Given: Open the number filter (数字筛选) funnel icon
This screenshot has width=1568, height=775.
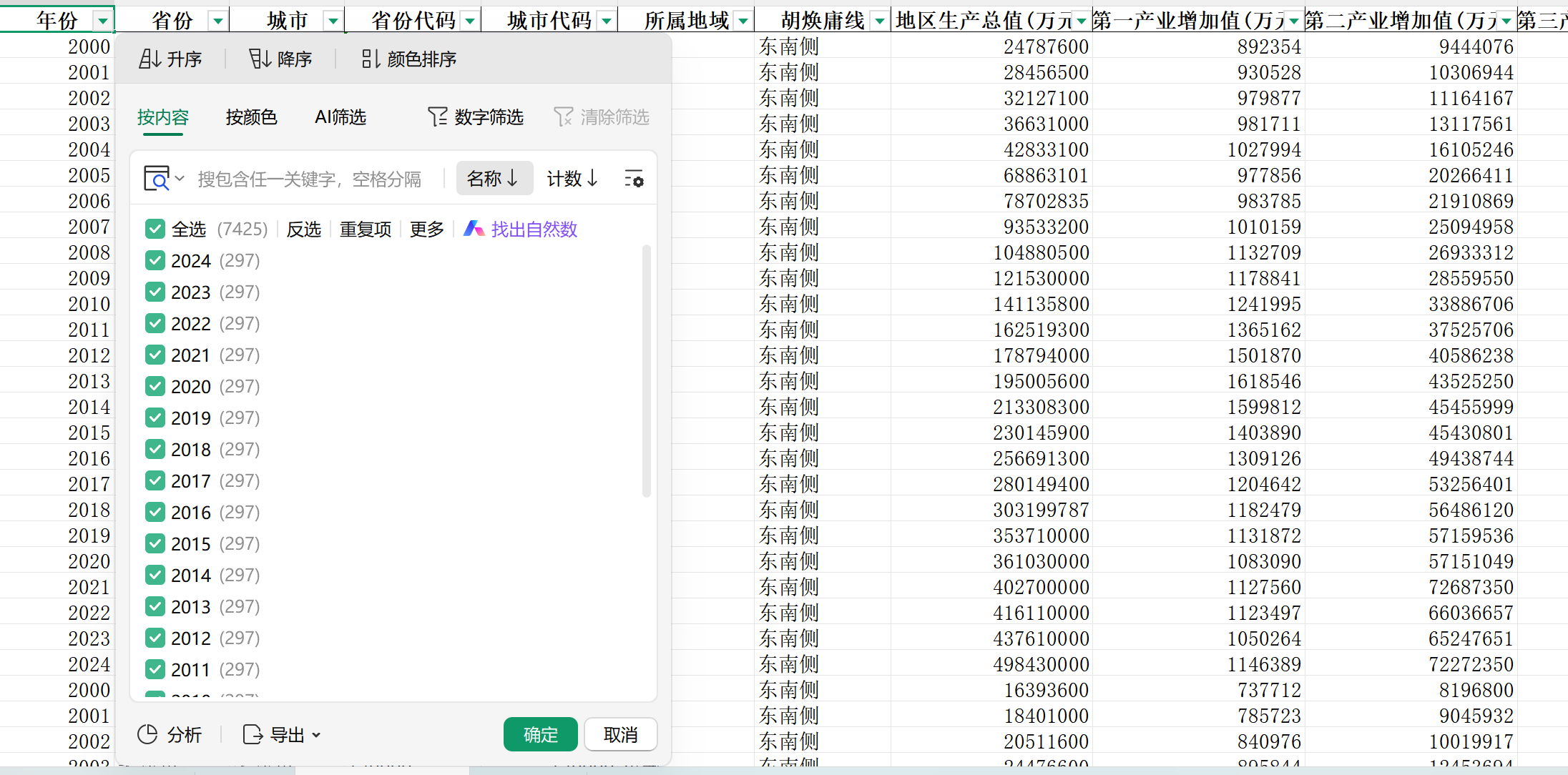Looking at the screenshot, I should pyautogui.click(x=437, y=117).
